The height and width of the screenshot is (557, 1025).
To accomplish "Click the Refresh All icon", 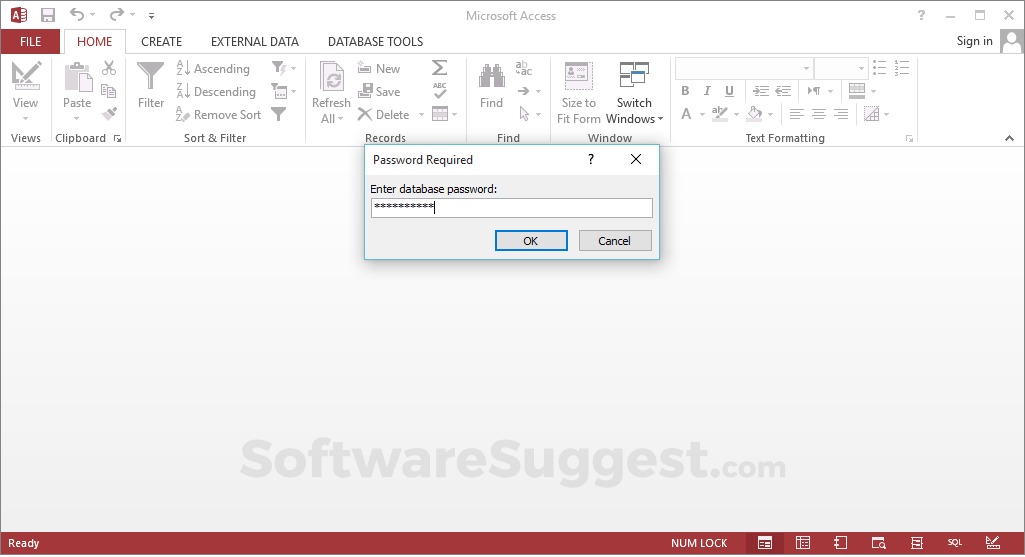I will click(331, 77).
